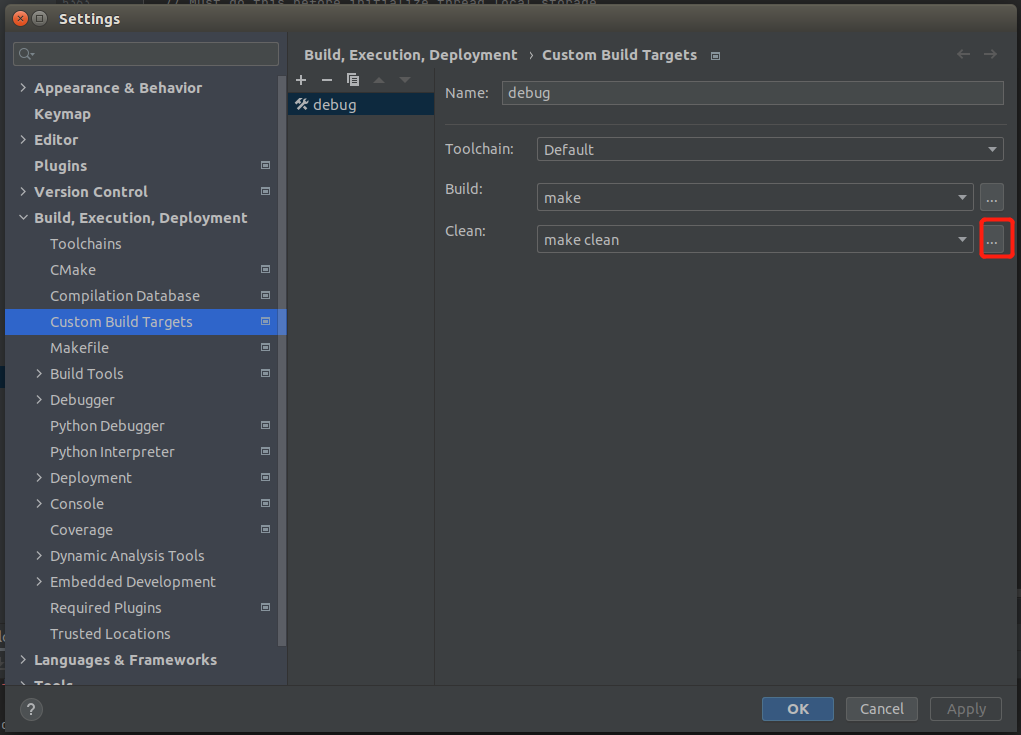Expand the Debugger node

tap(39, 400)
